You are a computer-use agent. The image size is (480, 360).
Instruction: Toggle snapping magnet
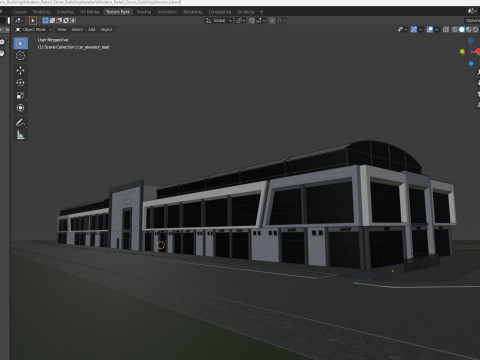(252, 21)
